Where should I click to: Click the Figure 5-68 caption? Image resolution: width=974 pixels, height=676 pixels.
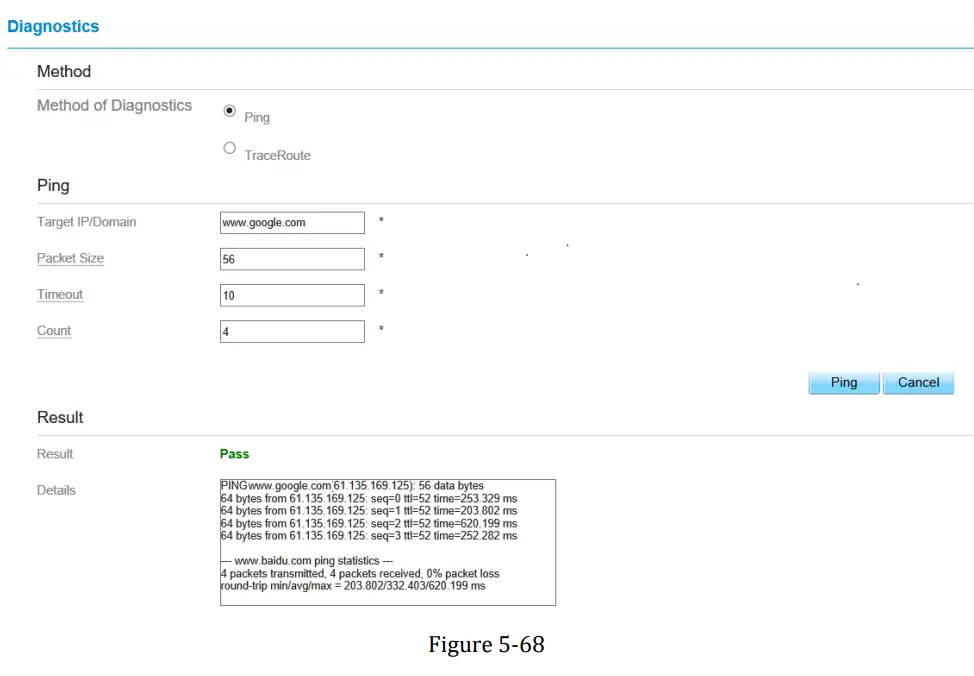coord(486,645)
